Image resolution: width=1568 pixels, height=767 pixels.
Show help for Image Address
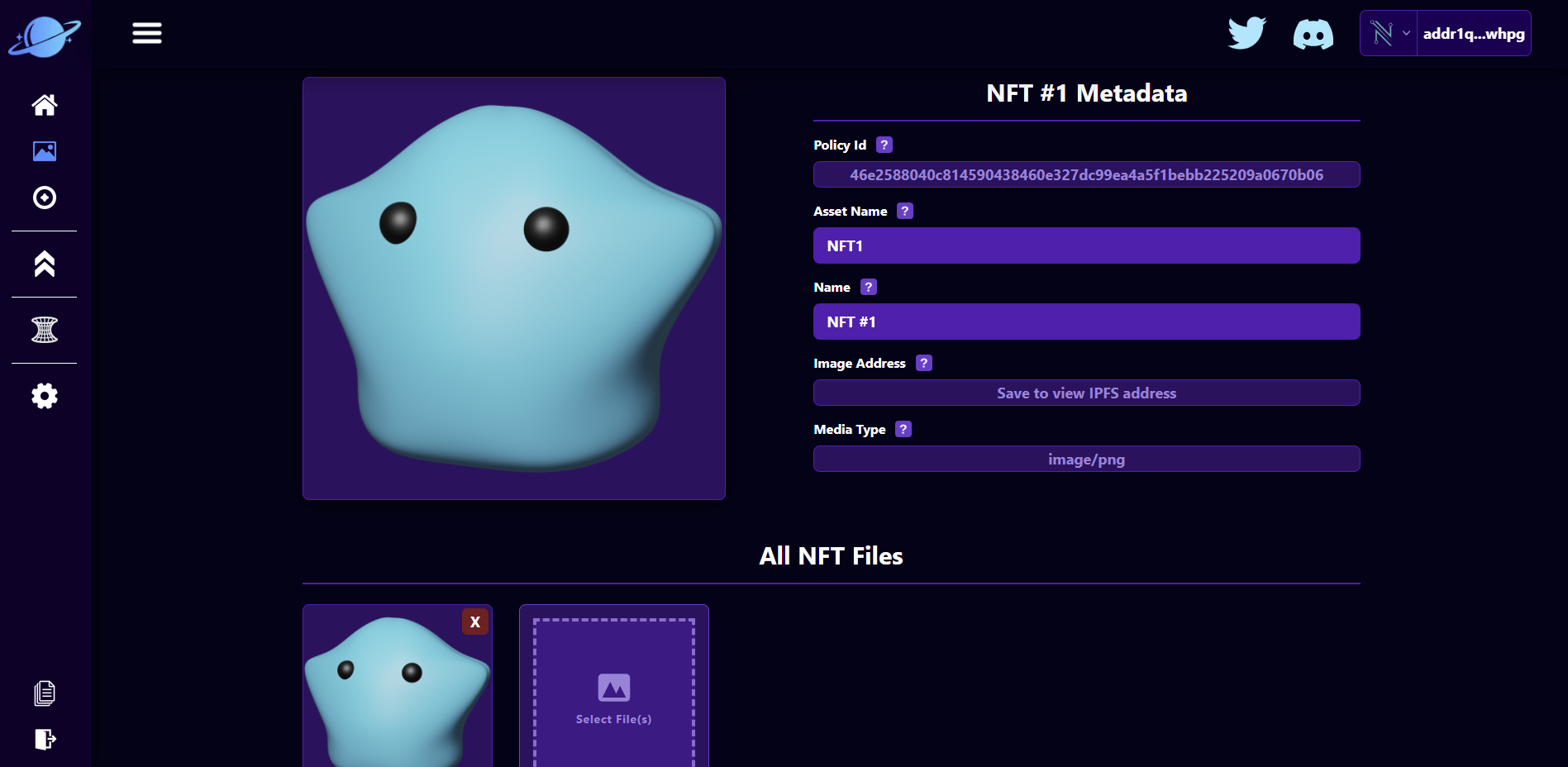[x=924, y=363]
